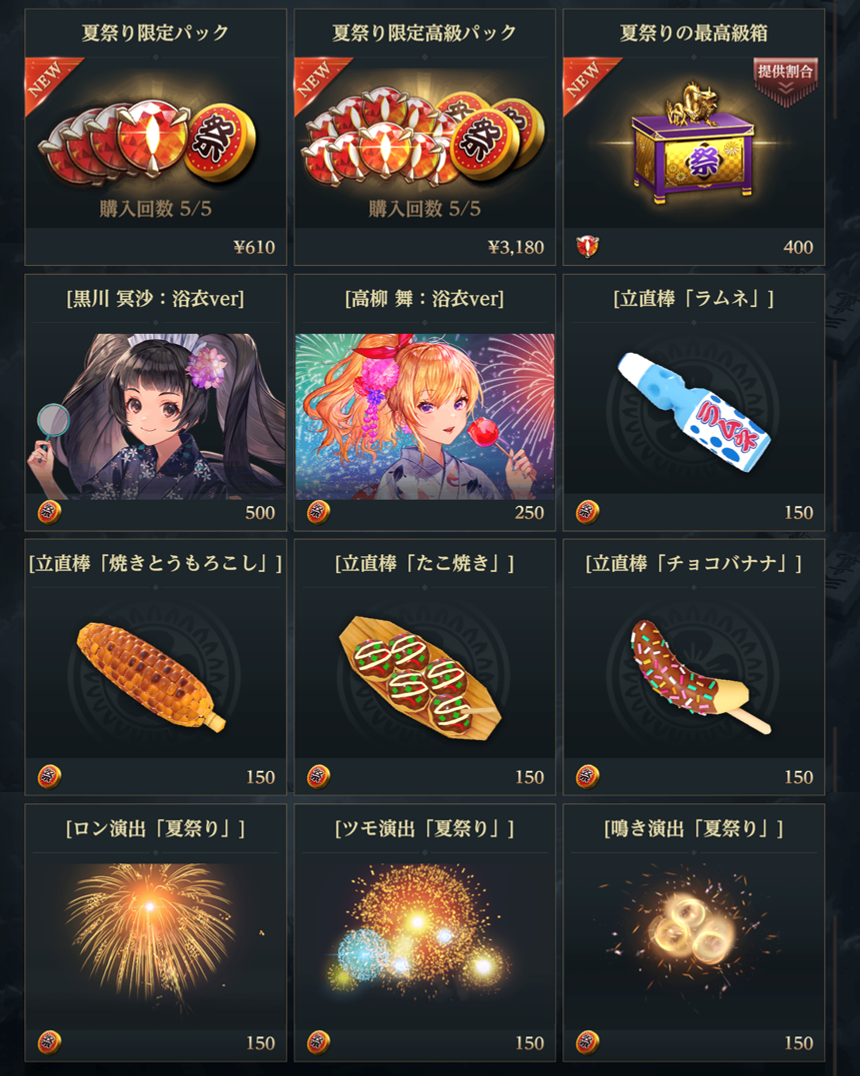Click the 夏祭り限定パック title
This screenshot has height=1076, width=860.
pyautogui.click(x=155, y=33)
